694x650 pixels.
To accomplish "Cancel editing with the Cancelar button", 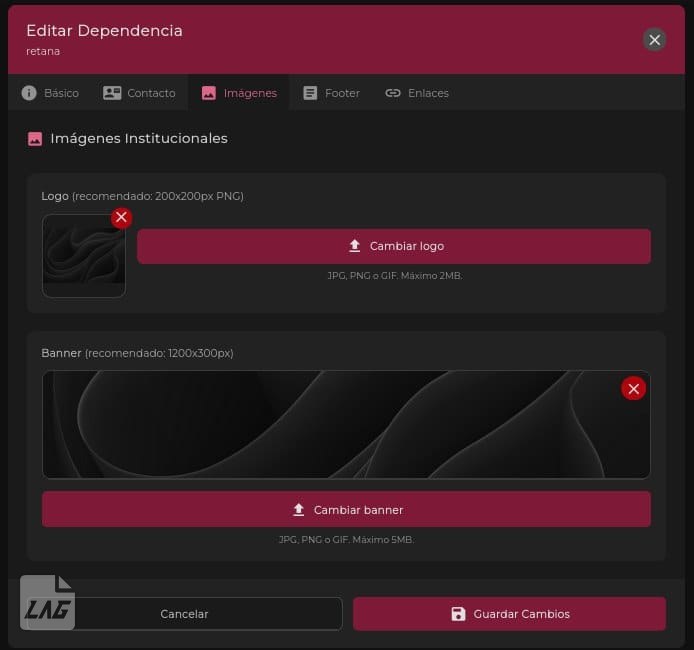I will (185, 614).
